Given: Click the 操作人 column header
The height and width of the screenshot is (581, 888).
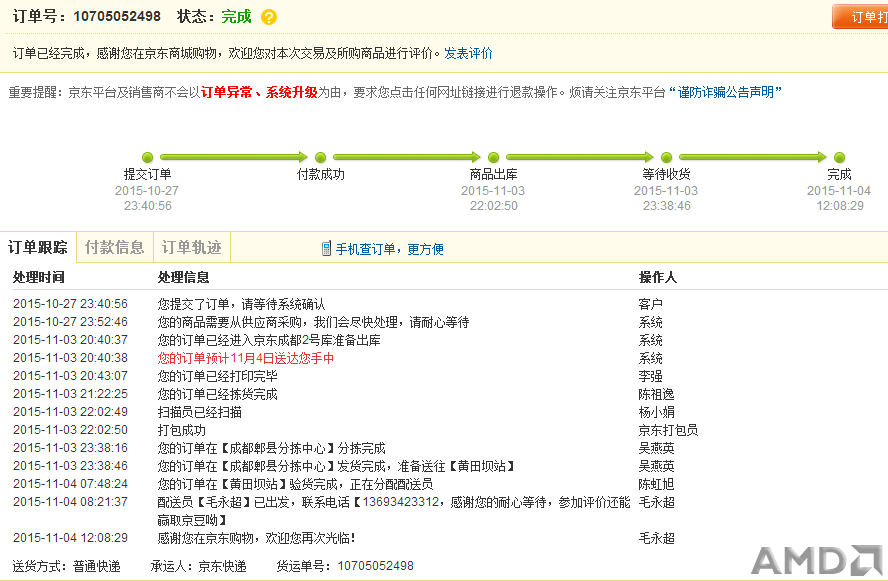Looking at the screenshot, I should tap(658, 277).
